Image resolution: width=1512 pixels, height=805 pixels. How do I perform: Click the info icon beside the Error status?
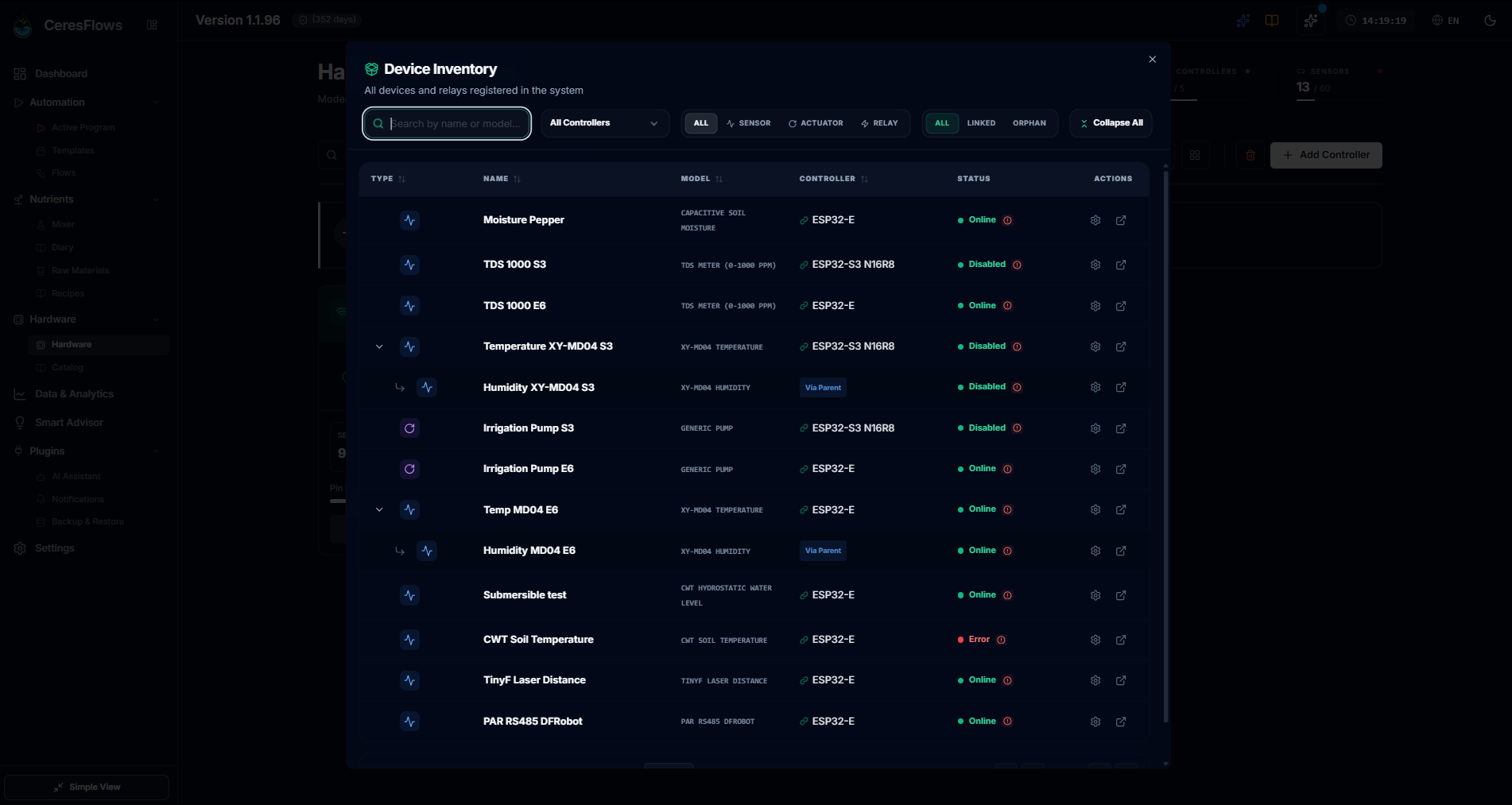pos(1001,640)
